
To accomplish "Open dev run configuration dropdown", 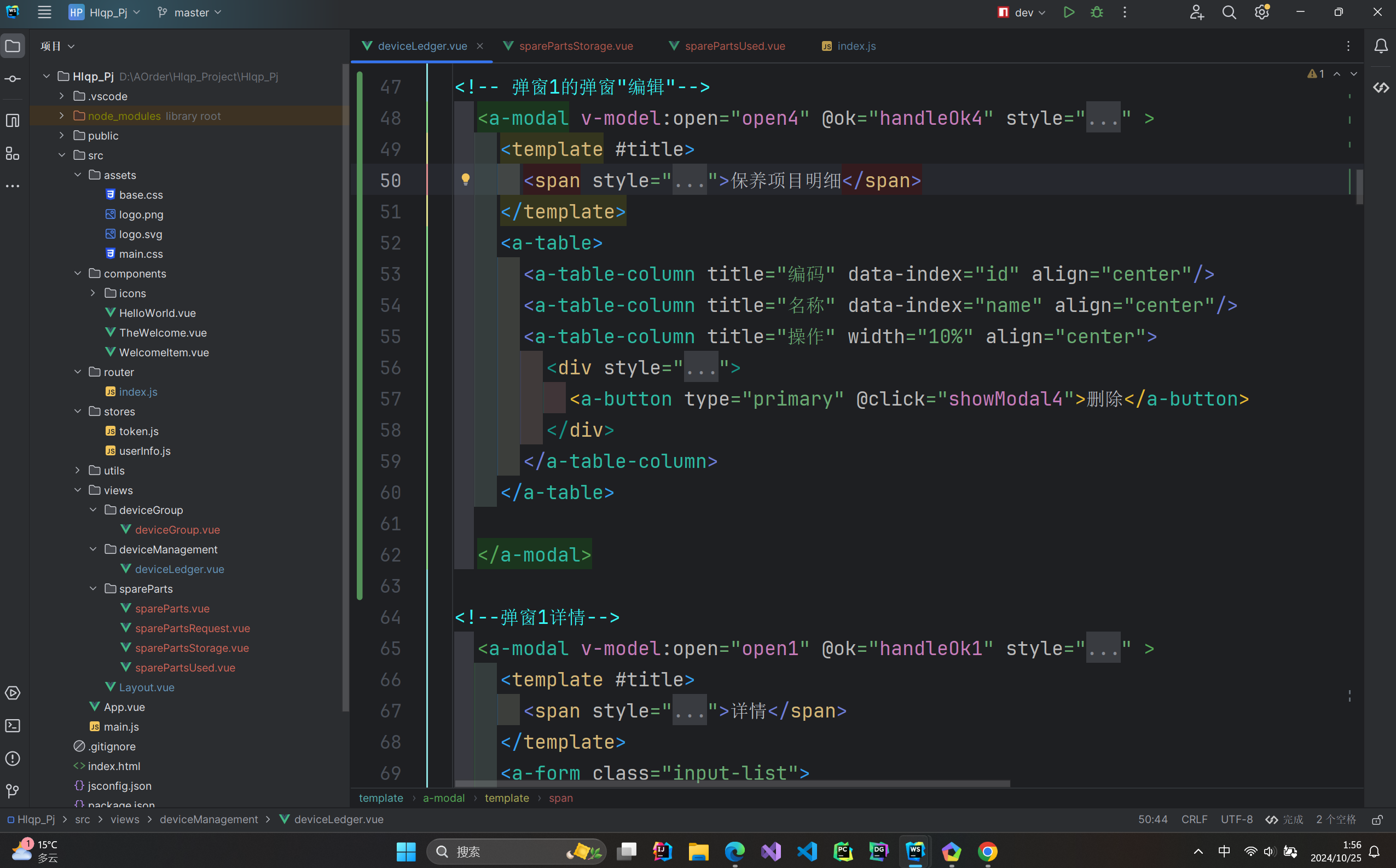I will [x=1022, y=12].
